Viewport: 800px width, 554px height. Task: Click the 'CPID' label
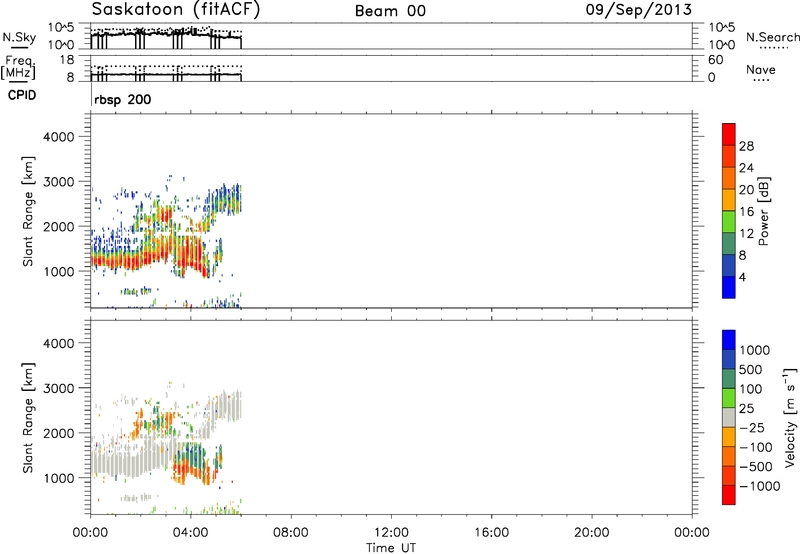click(22, 95)
